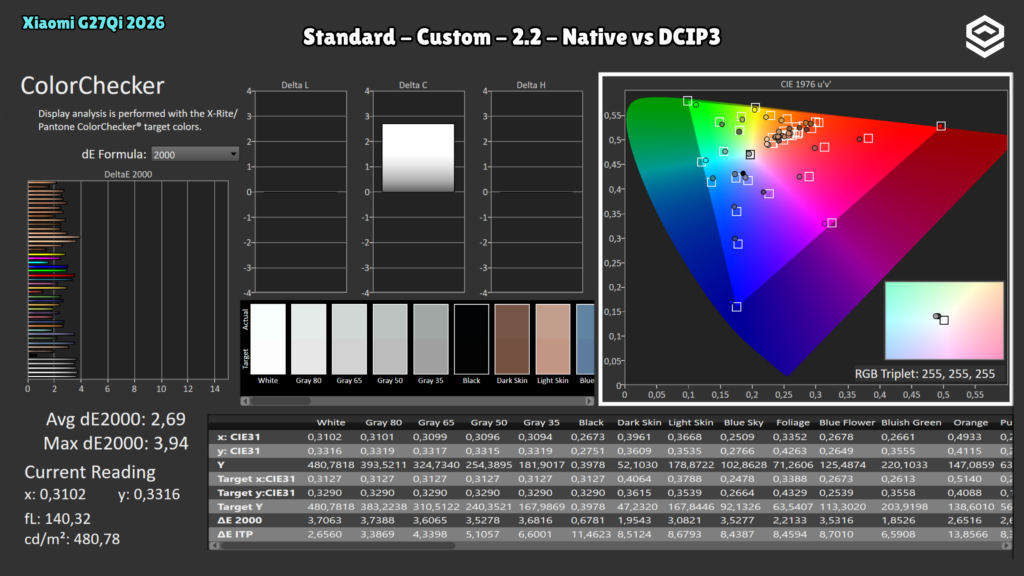Click the x: CIE31 row label
Screen dimensions: 1024x576
click(238, 437)
